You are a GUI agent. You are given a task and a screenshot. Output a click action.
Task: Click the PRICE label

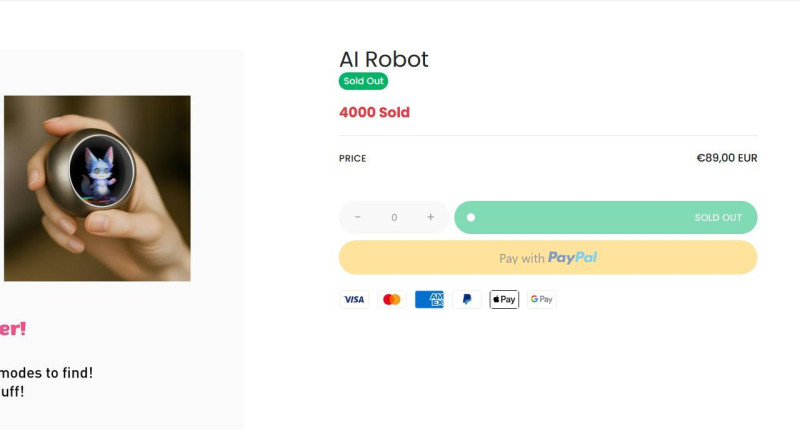353,158
